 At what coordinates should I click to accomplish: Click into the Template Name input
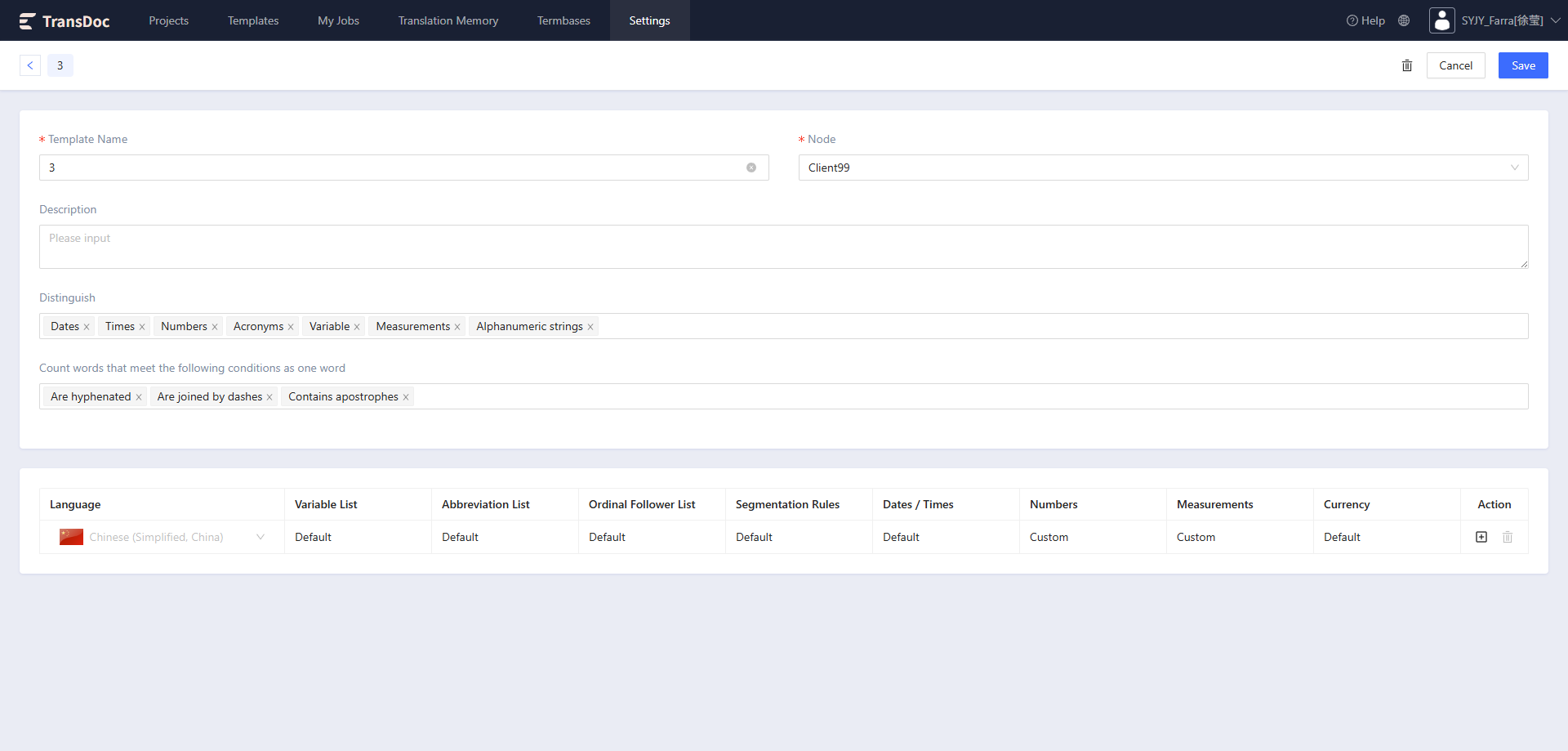404,168
